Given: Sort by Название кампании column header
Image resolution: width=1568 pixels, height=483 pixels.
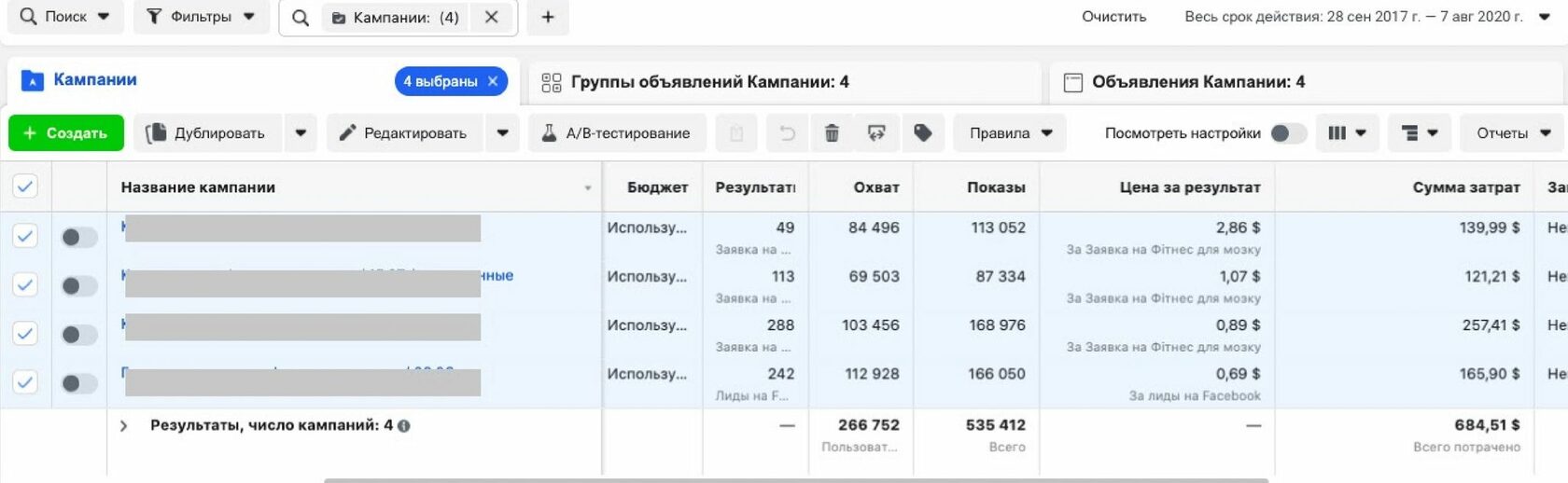Looking at the screenshot, I should pyautogui.click(x=198, y=187).
